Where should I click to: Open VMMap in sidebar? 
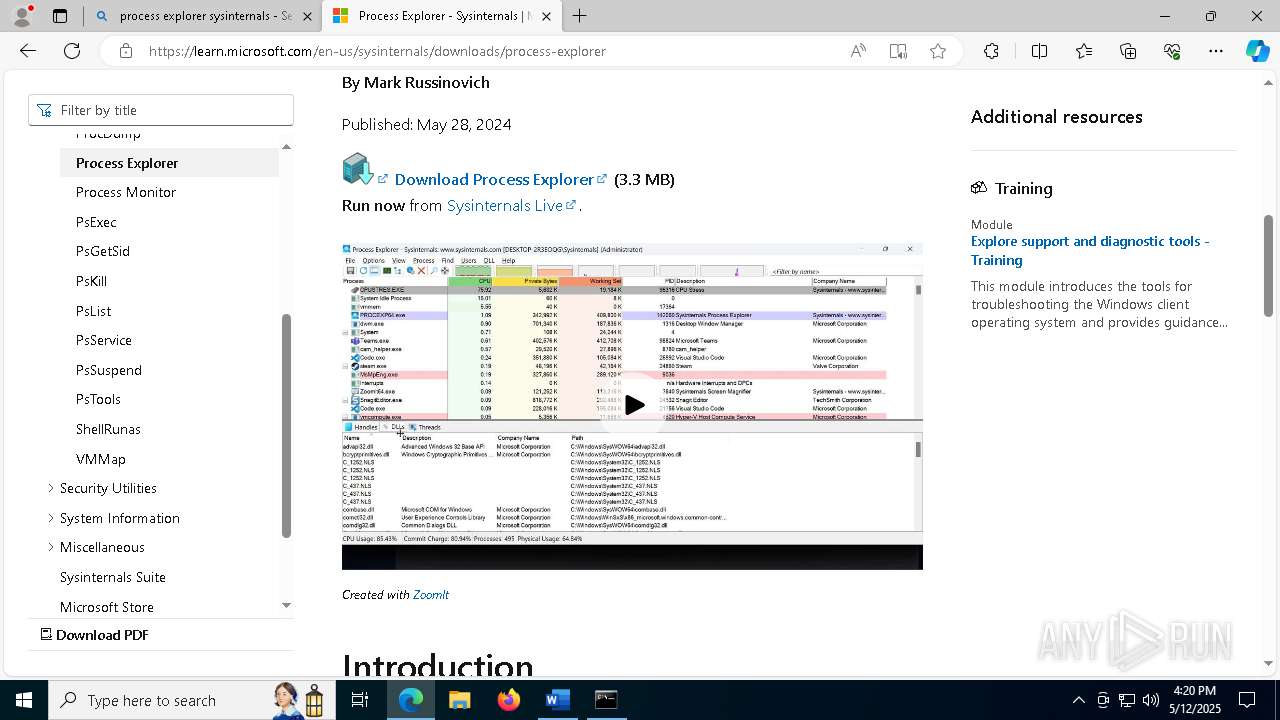coord(101,459)
